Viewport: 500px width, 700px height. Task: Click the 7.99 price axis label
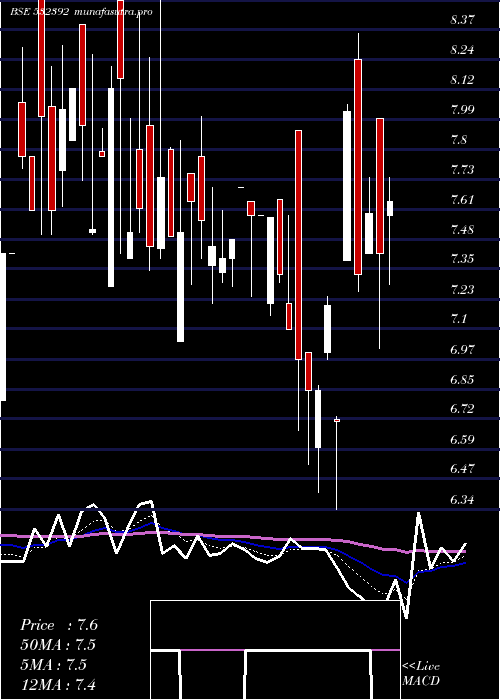click(x=462, y=110)
